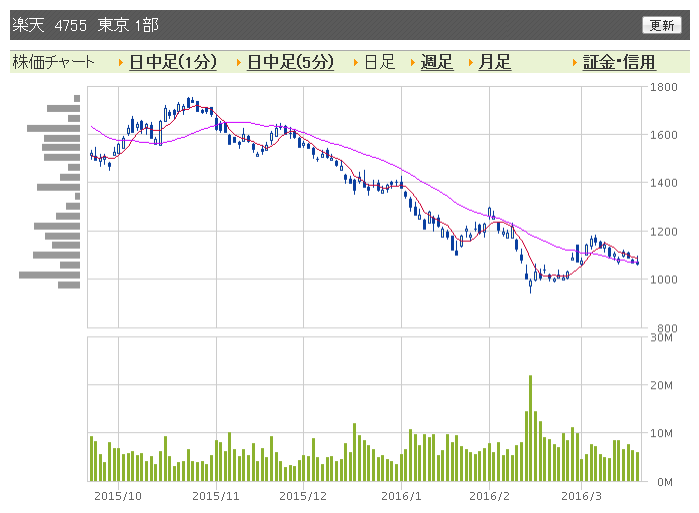Click the orange arrow beside 日中足(5分)
699x513 pixels.
point(239,63)
